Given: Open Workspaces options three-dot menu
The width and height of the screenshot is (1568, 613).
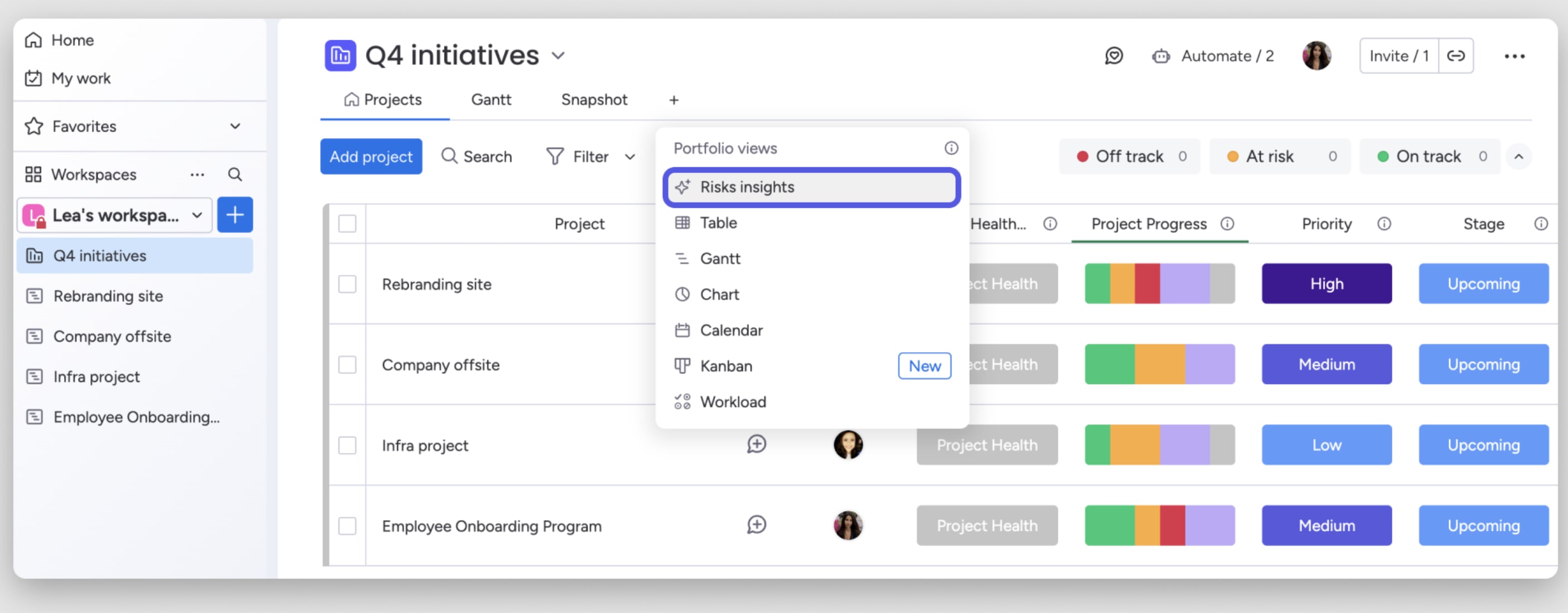Looking at the screenshot, I should point(197,175).
